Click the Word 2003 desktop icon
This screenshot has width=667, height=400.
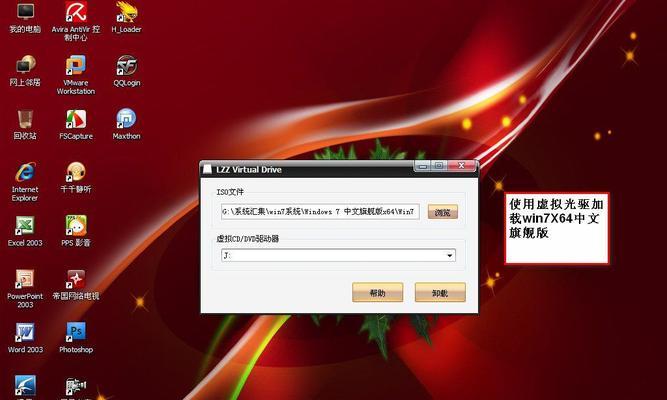[x=25, y=331]
